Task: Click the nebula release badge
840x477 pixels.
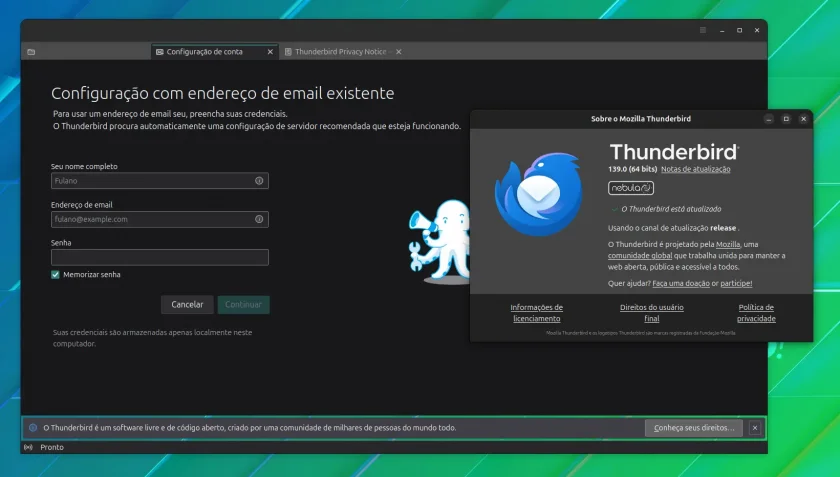Action: (x=631, y=188)
